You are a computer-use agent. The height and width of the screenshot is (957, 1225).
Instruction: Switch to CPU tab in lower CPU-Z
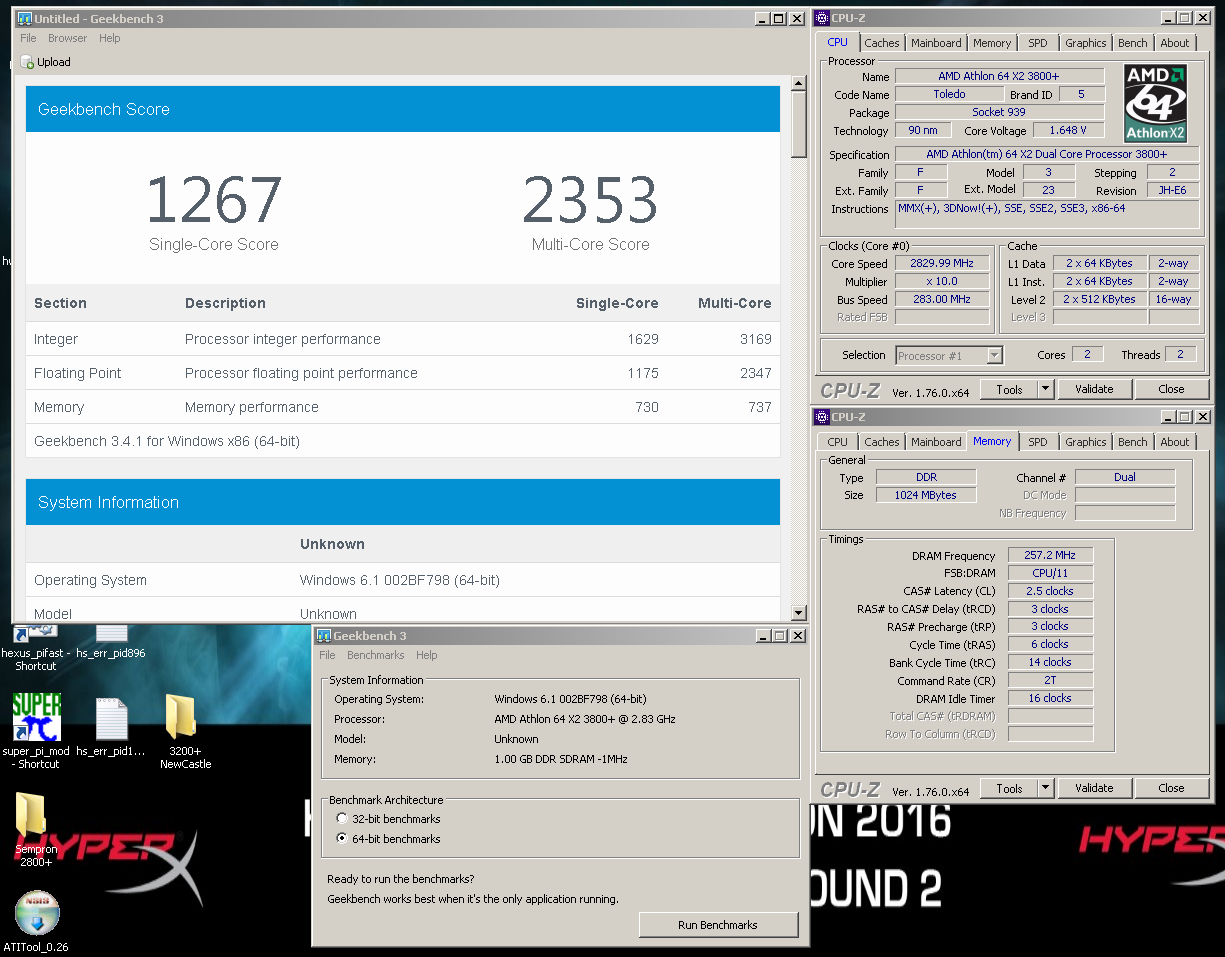pyautogui.click(x=838, y=442)
